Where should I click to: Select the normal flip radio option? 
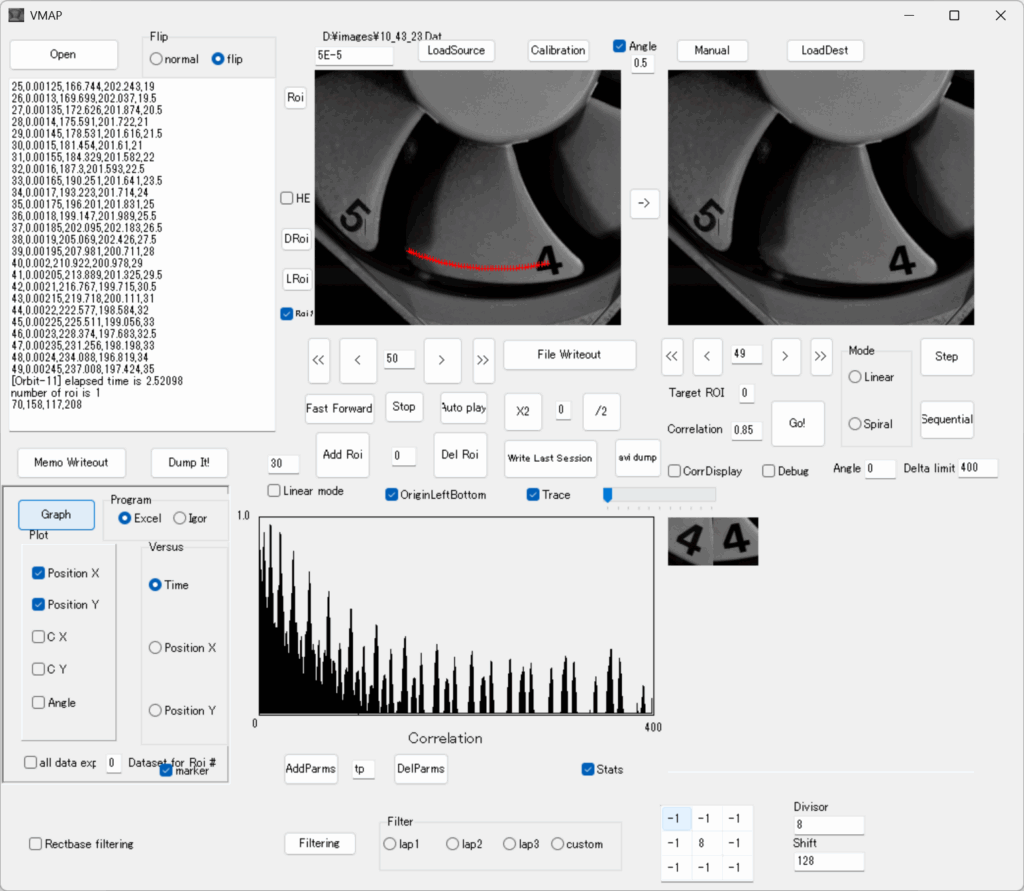[157, 59]
